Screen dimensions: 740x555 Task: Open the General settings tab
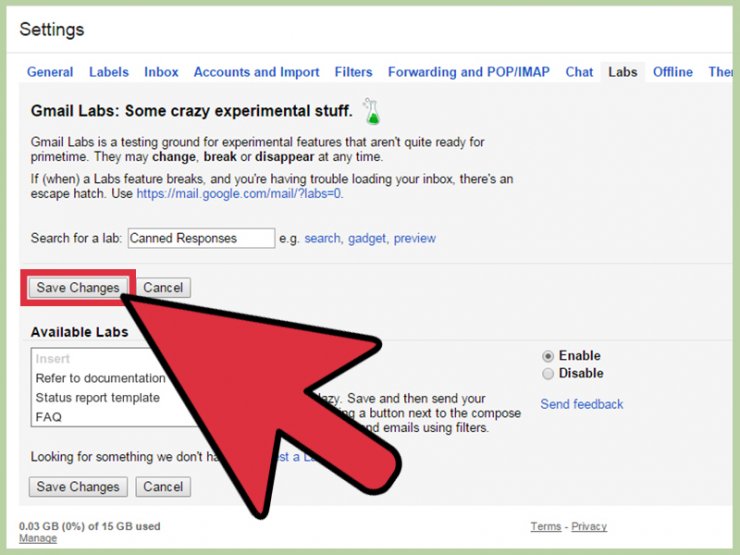[50, 72]
